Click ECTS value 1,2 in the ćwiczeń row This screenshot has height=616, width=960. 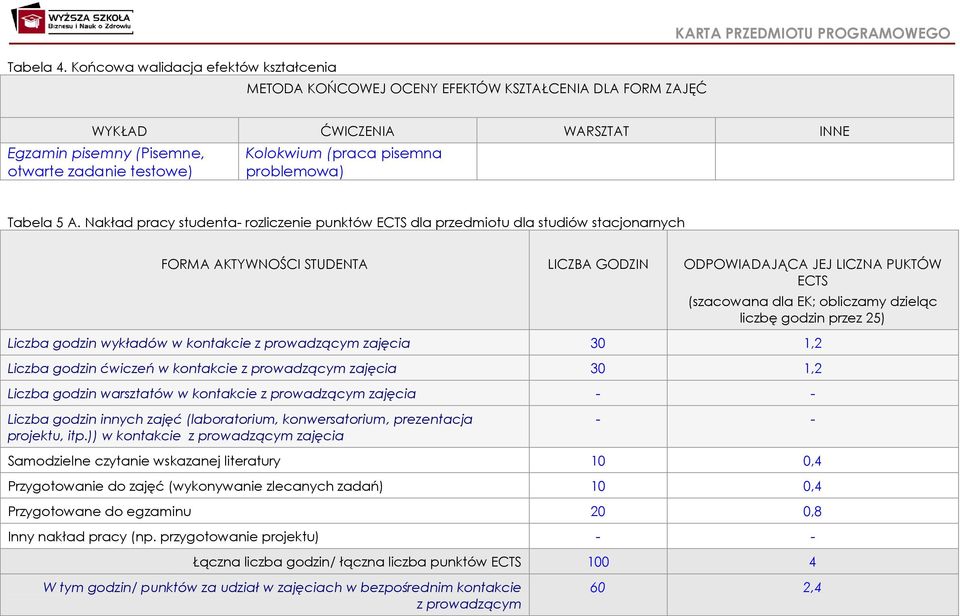click(812, 368)
